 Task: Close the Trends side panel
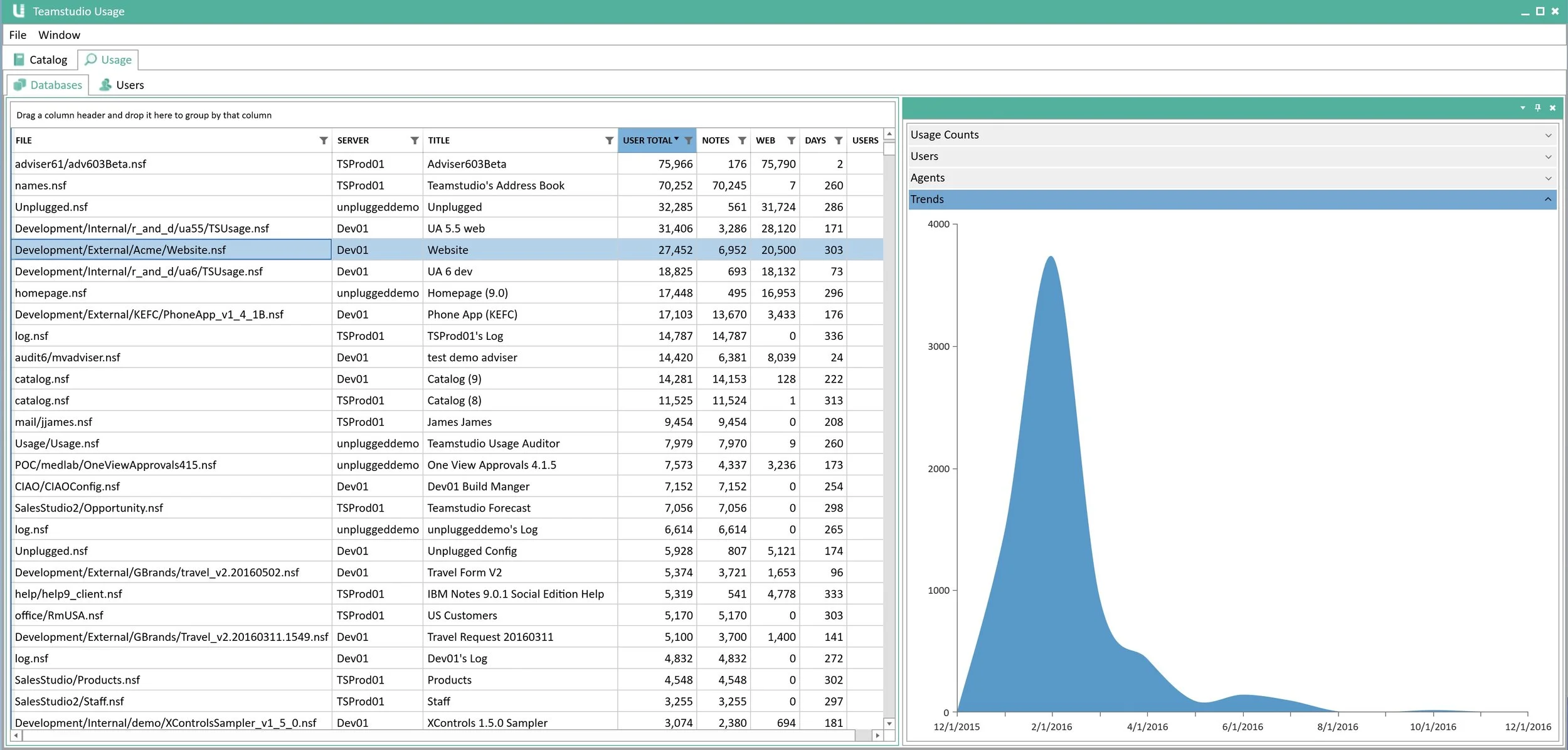[x=1553, y=108]
